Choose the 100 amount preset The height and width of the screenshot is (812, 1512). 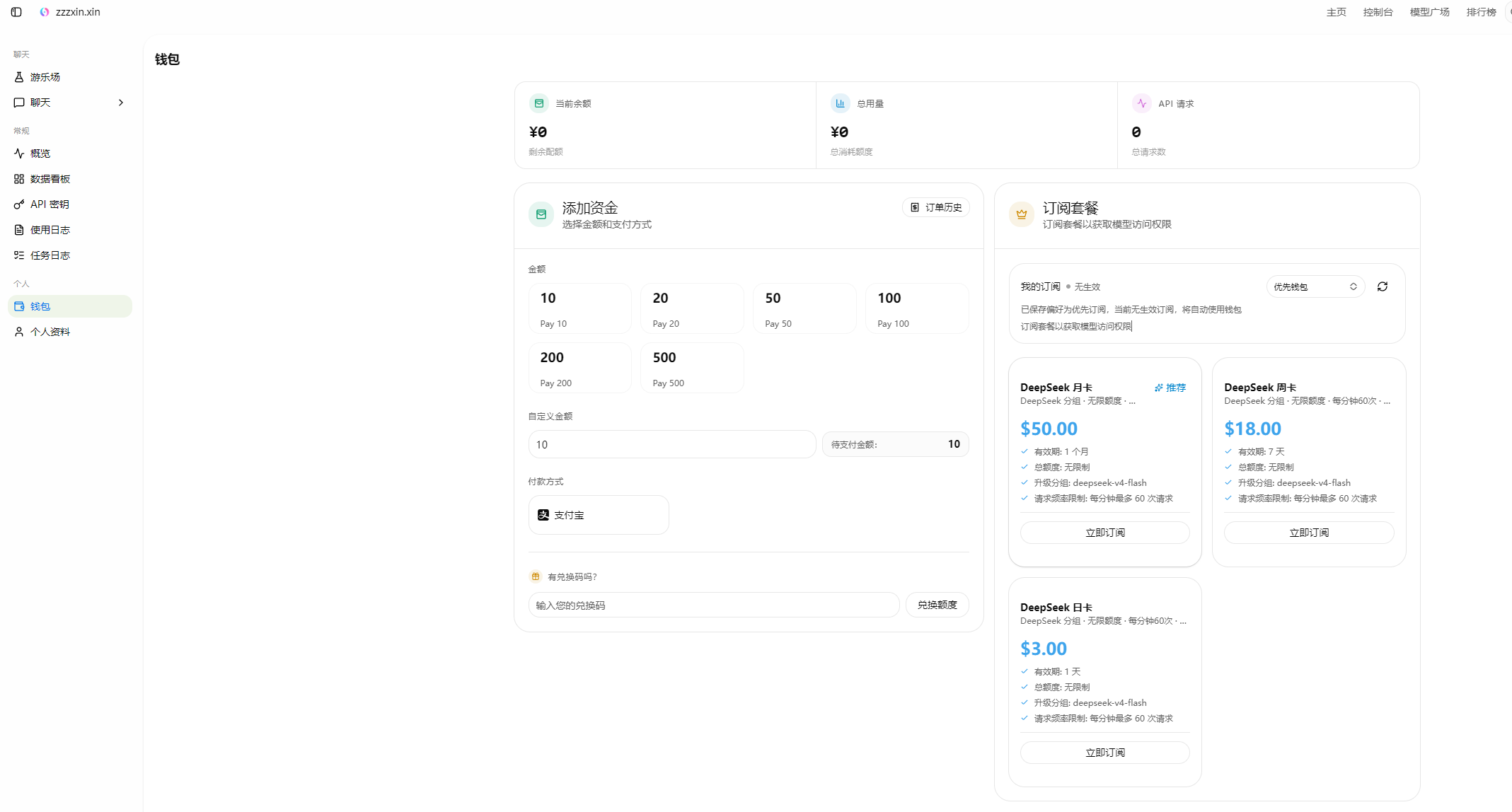point(917,308)
